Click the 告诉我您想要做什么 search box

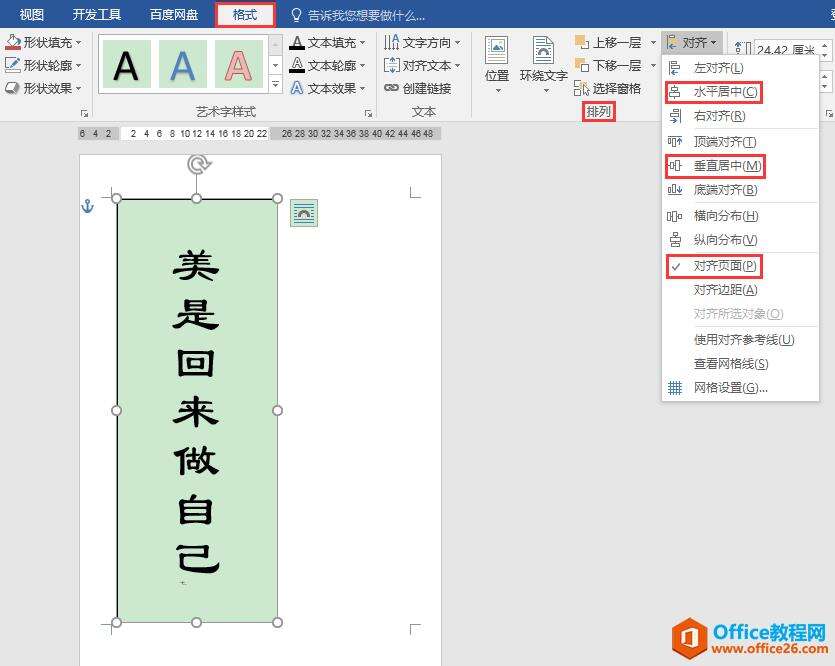(x=358, y=15)
